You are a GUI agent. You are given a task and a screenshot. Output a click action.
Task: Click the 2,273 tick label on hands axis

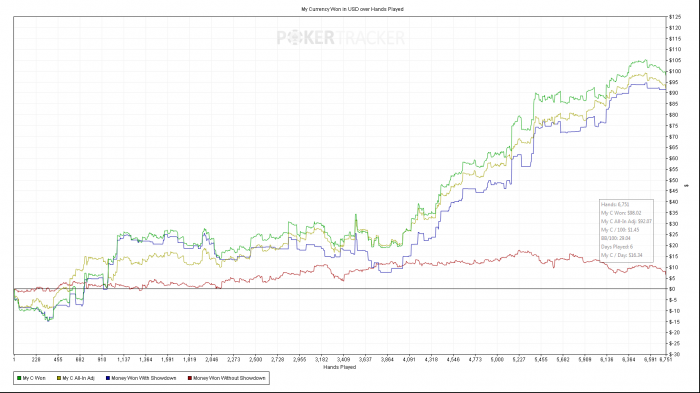[233, 360]
